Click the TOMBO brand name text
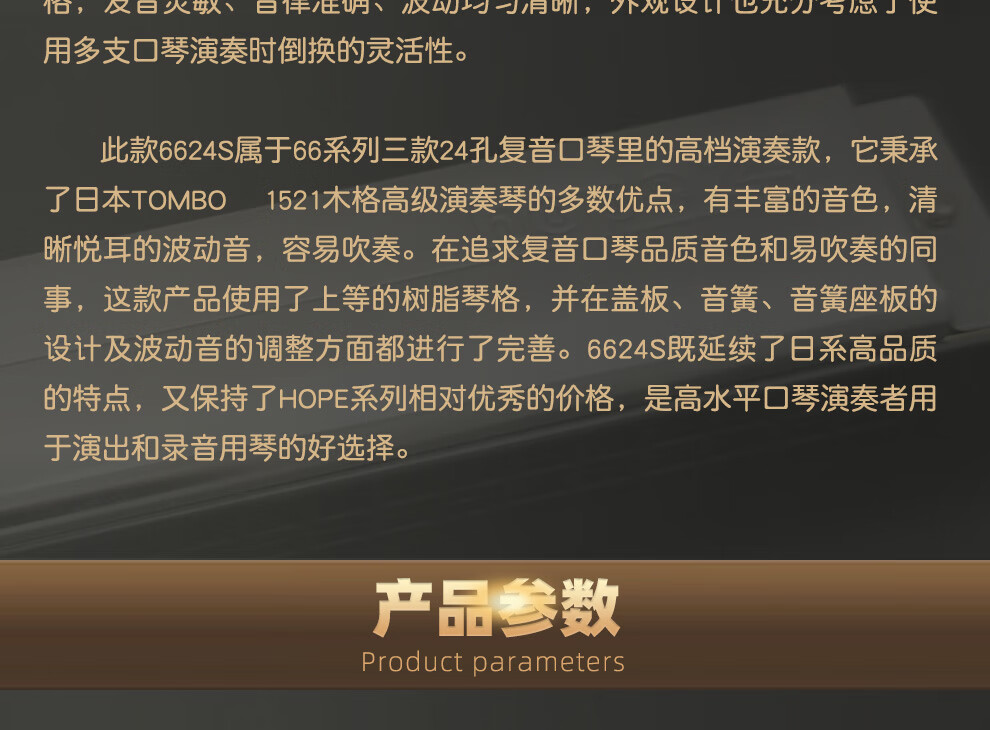The image size is (990, 730). click(179, 201)
